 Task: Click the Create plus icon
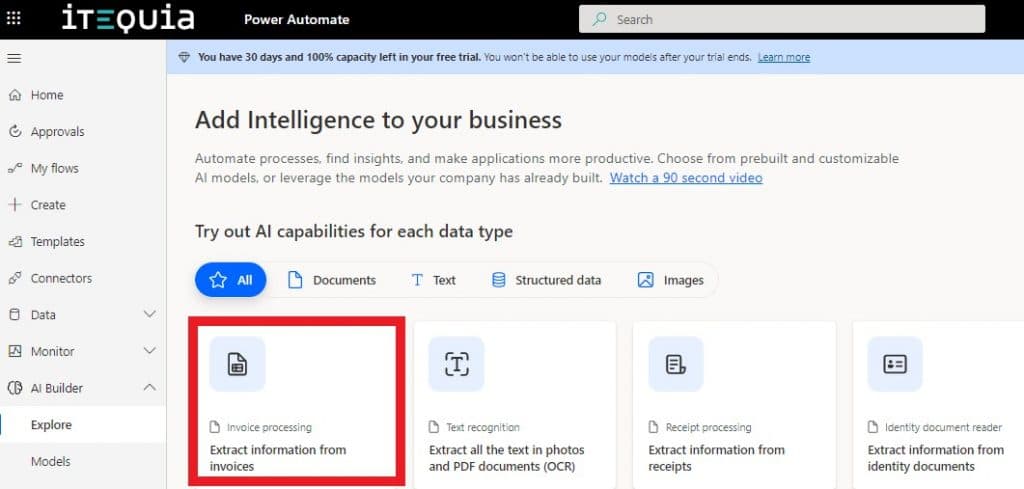point(15,205)
